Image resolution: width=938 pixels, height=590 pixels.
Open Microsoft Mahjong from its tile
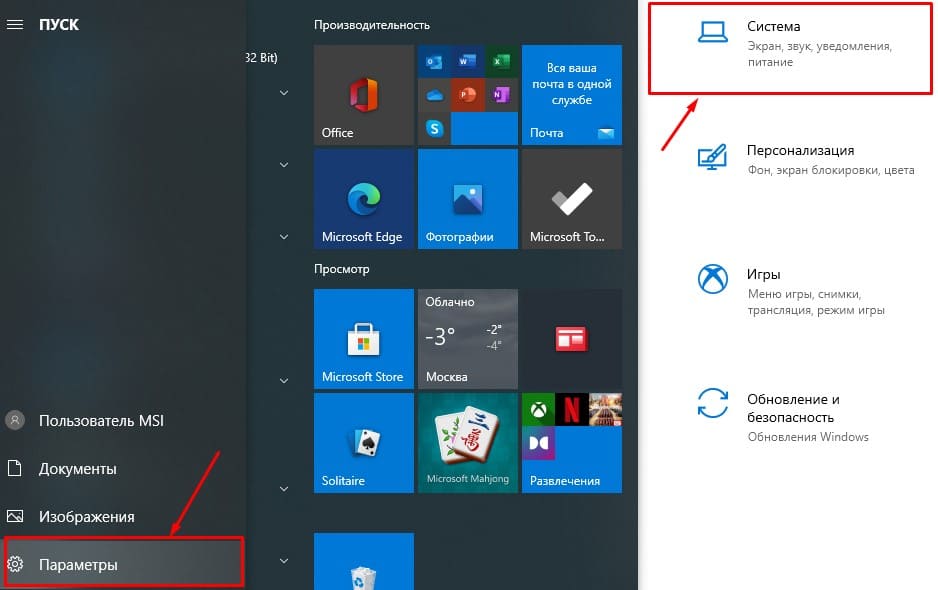point(467,442)
